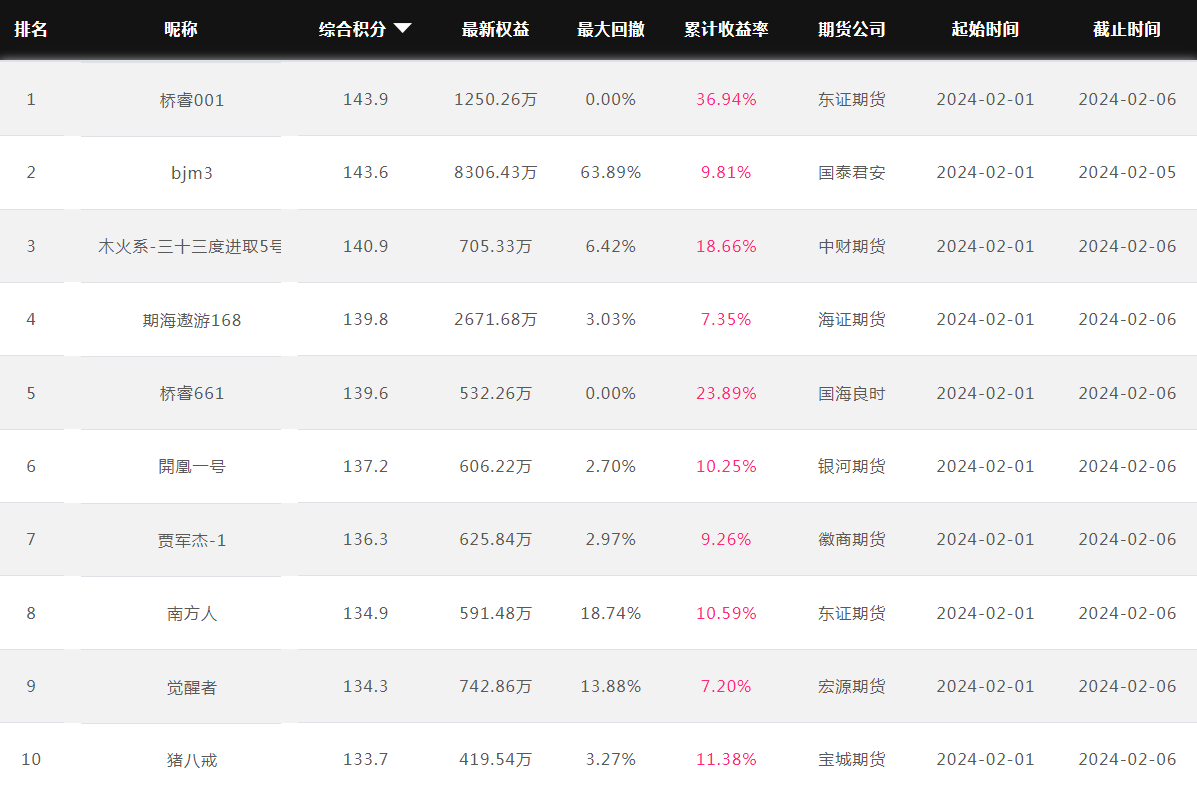The image size is (1197, 795).
Task: Select company 宏源期货
Action: click(x=852, y=686)
